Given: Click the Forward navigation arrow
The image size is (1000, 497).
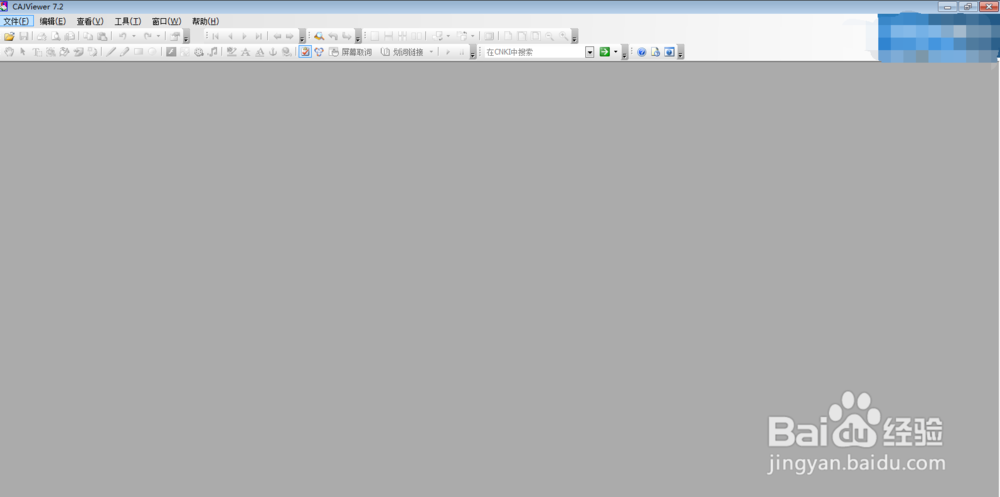Looking at the screenshot, I should pos(290,36).
